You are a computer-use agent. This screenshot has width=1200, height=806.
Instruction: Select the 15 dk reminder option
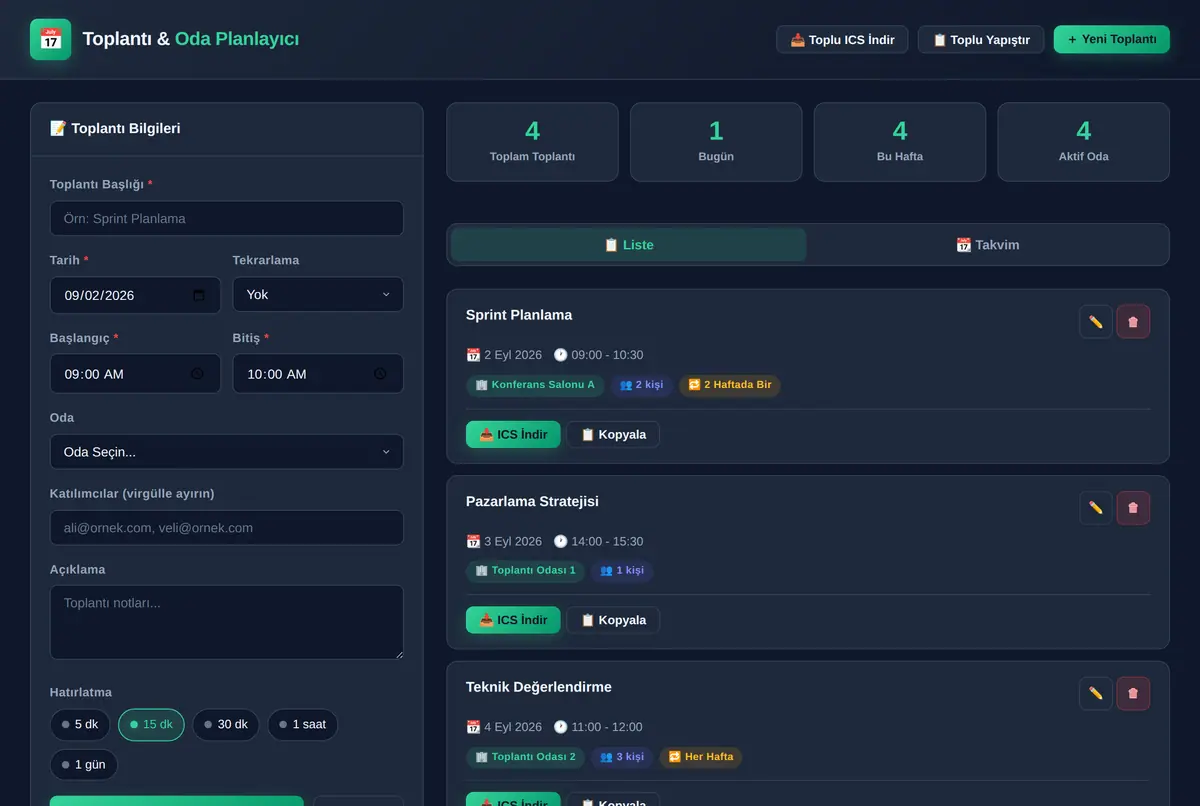coord(151,725)
